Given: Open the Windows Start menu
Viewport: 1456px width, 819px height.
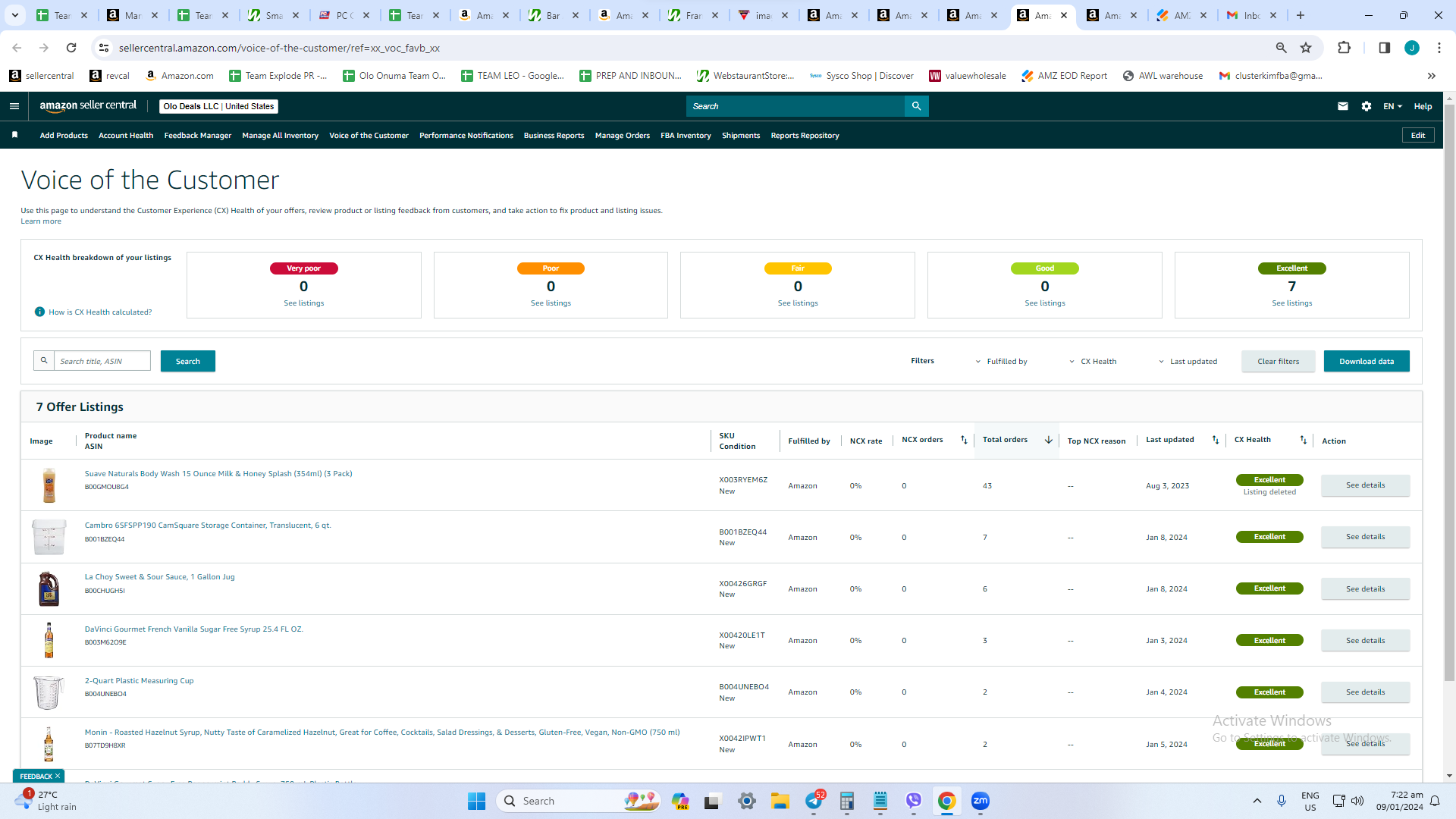Looking at the screenshot, I should pos(476,801).
